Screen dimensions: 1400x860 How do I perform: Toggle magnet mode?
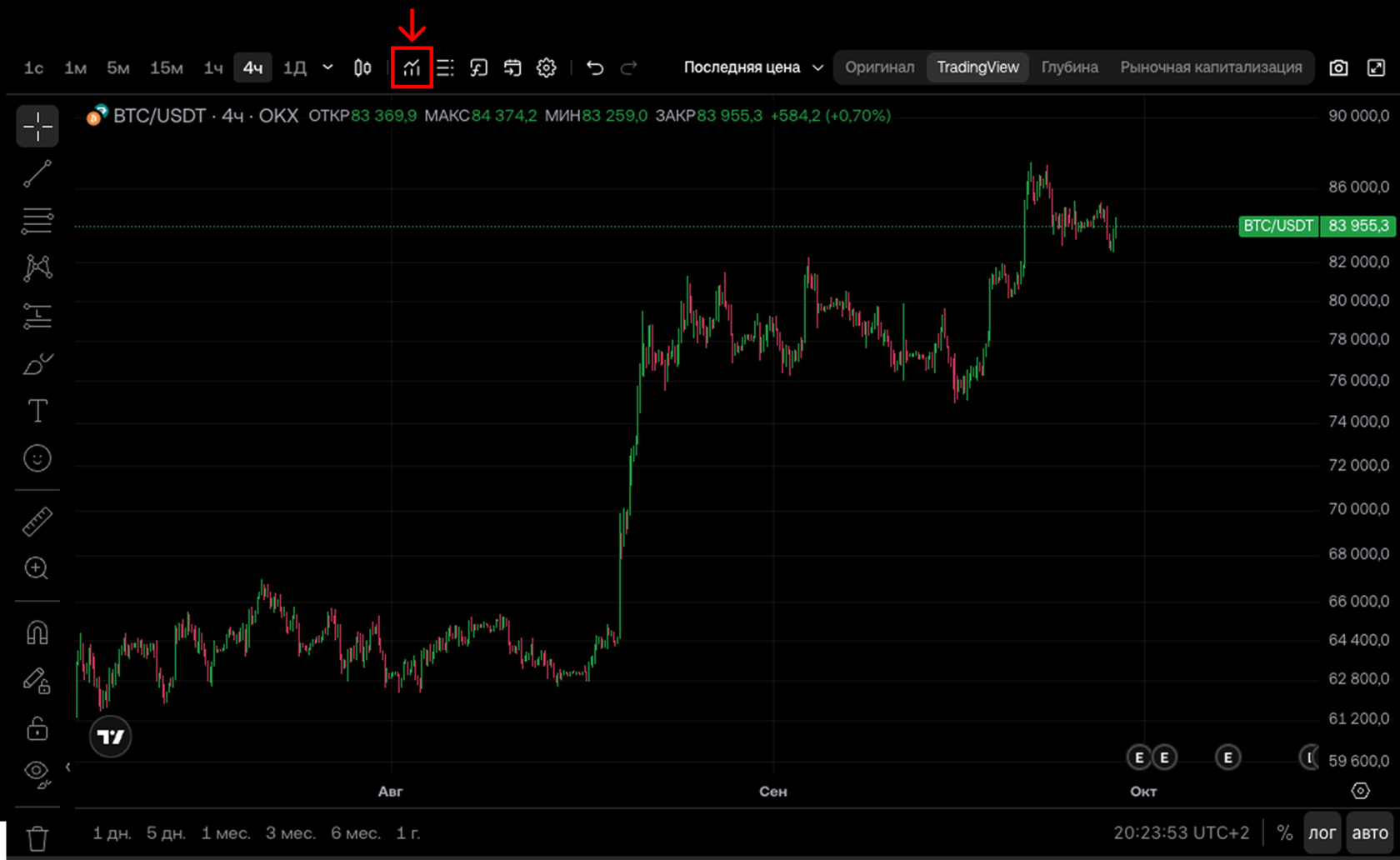(x=37, y=632)
